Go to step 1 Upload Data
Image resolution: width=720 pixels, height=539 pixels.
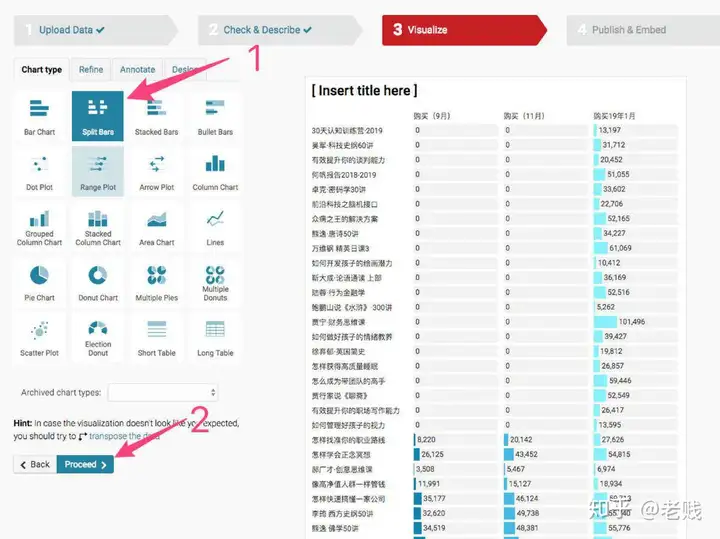tap(96, 30)
